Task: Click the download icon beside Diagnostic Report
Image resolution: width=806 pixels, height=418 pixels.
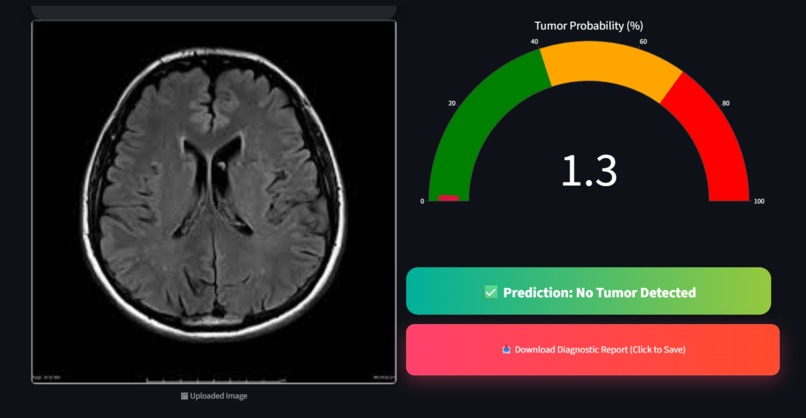Action: (x=506, y=350)
